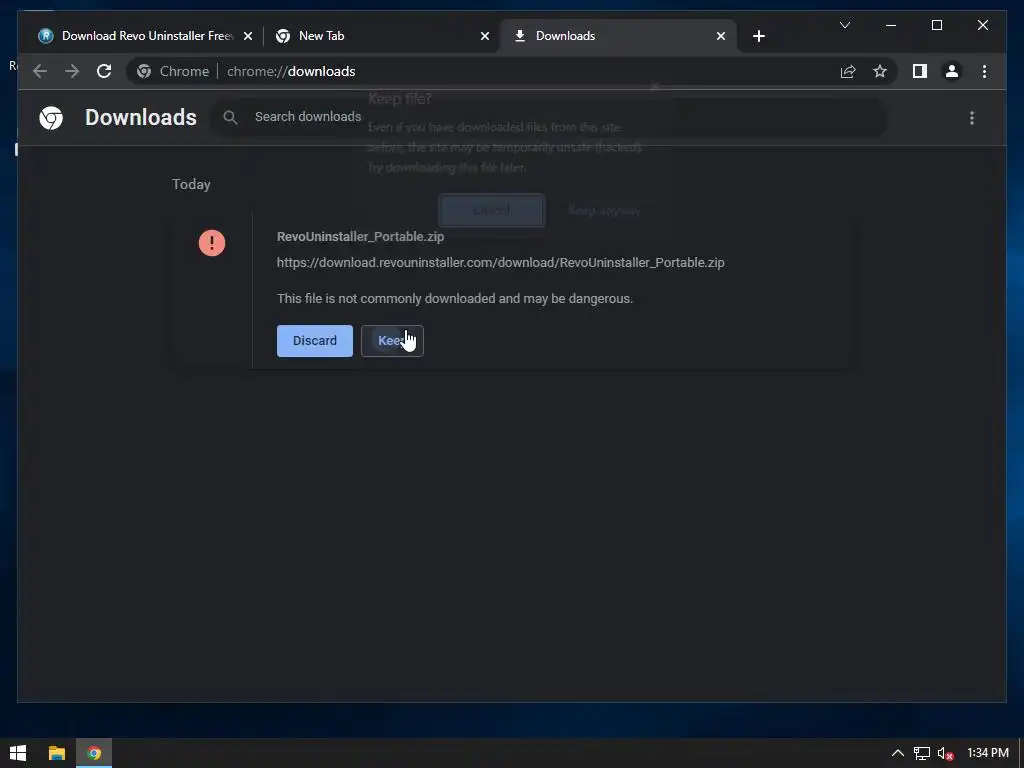Close the New Tab tab
Viewport: 1024px width, 768px height.
(x=485, y=36)
